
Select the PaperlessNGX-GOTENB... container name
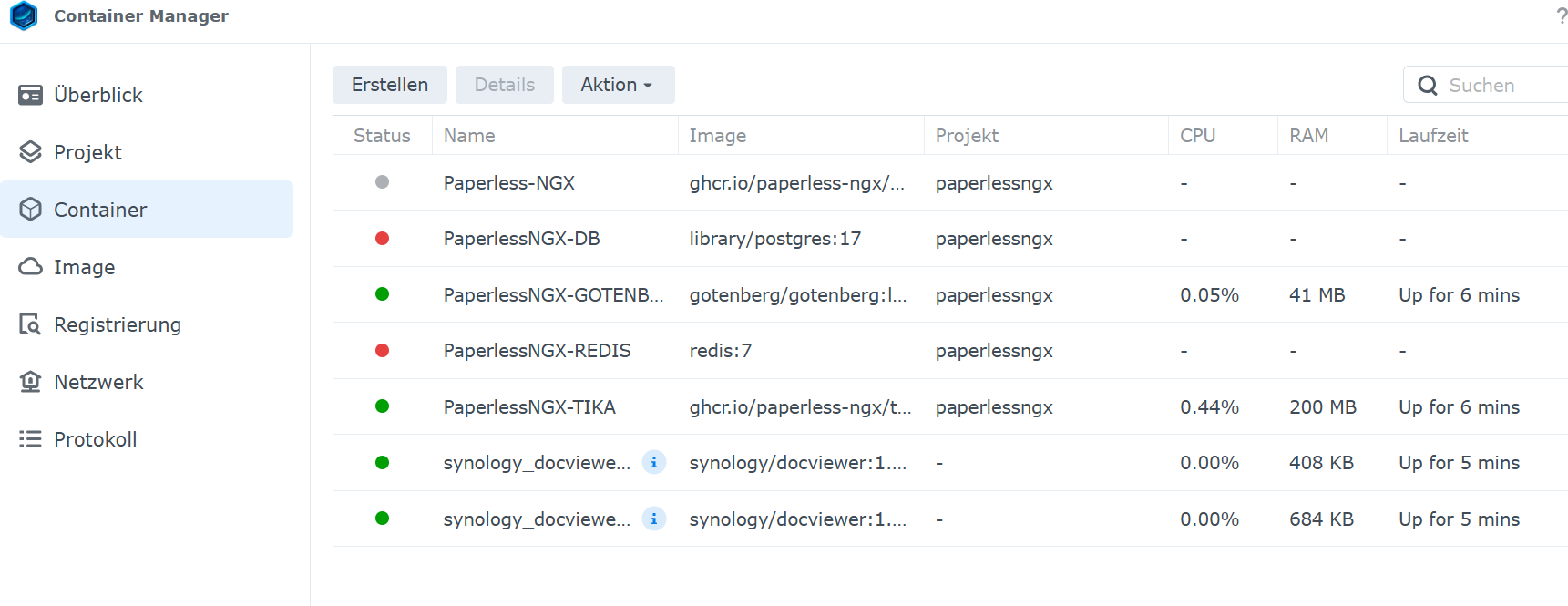554,295
